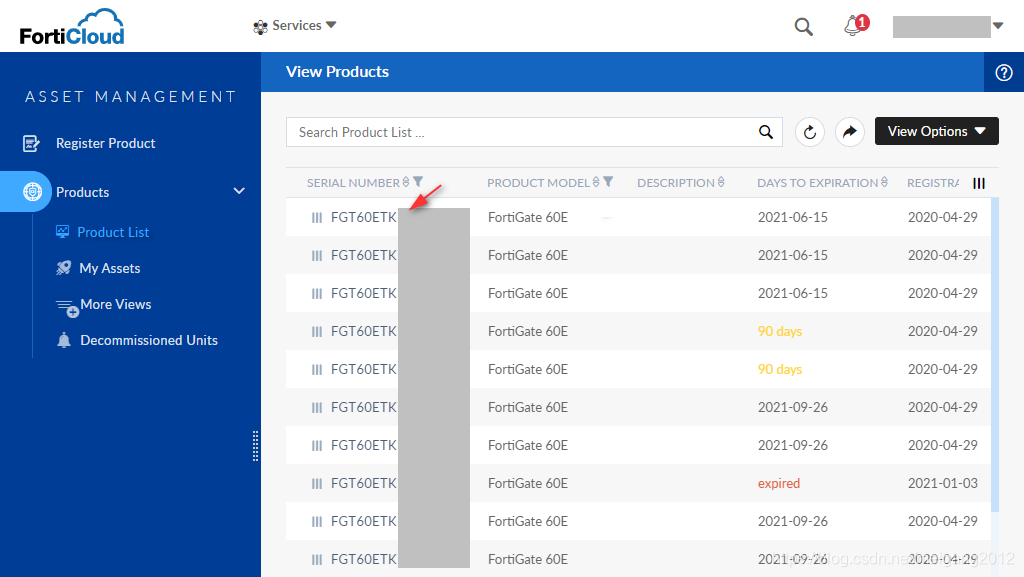Open the Services dropdown menu
This screenshot has width=1024, height=577.
point(295,25)
